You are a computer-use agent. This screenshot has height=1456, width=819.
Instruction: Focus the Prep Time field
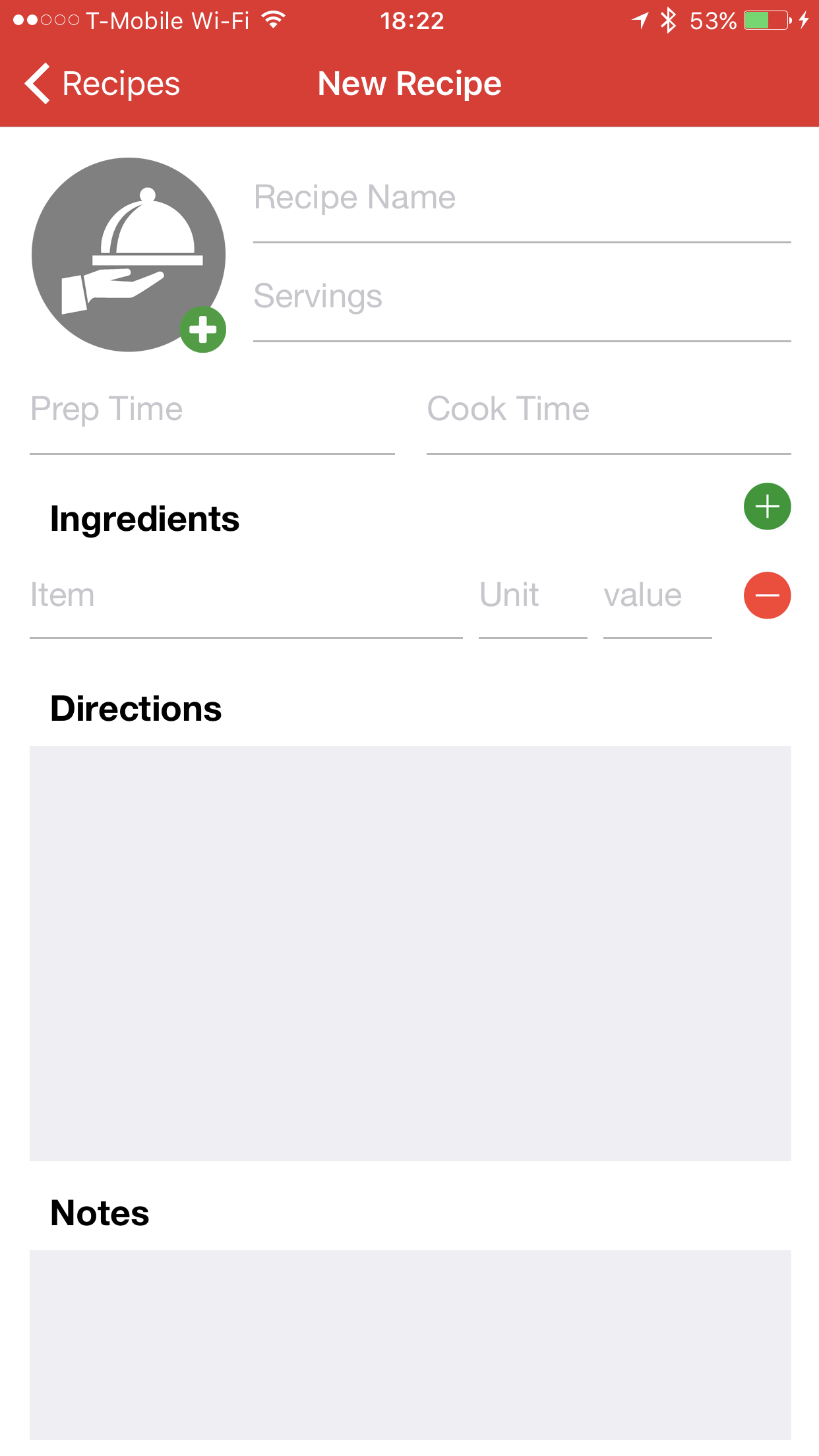pyautogui.click(x=211, y=409)
